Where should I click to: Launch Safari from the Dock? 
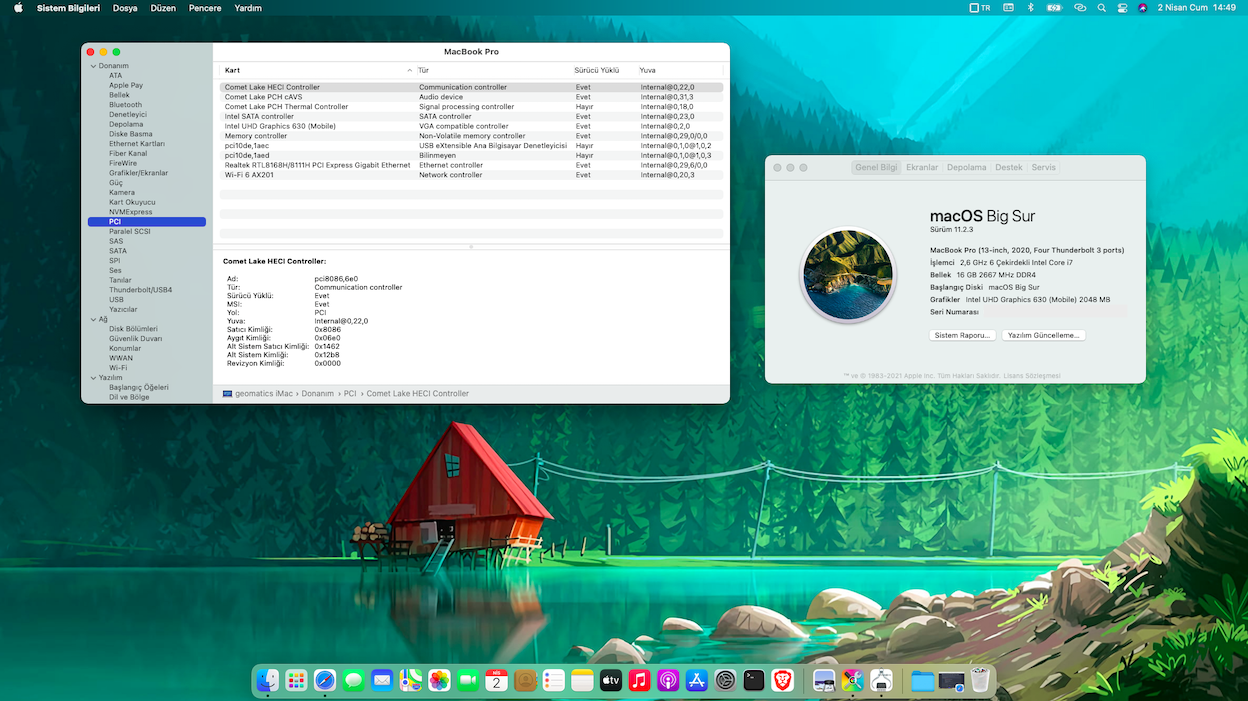click(x=325, y=681)
